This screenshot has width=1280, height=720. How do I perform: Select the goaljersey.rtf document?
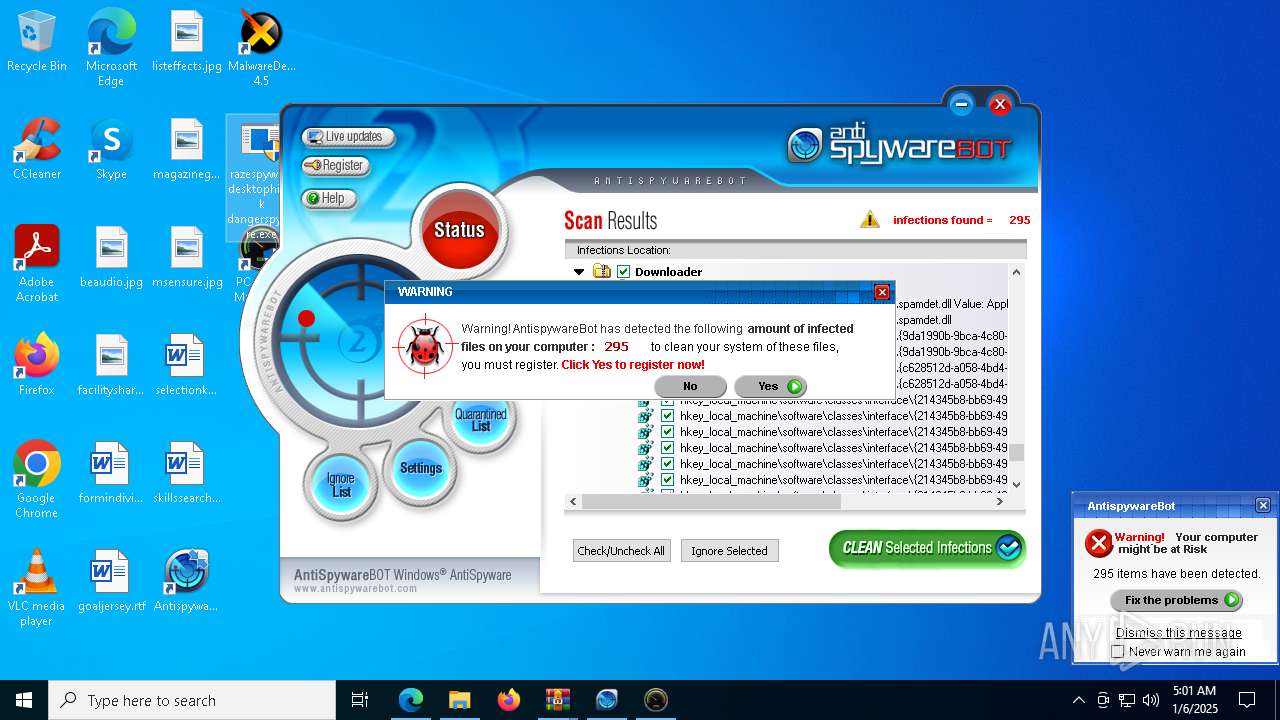(111, 582)
